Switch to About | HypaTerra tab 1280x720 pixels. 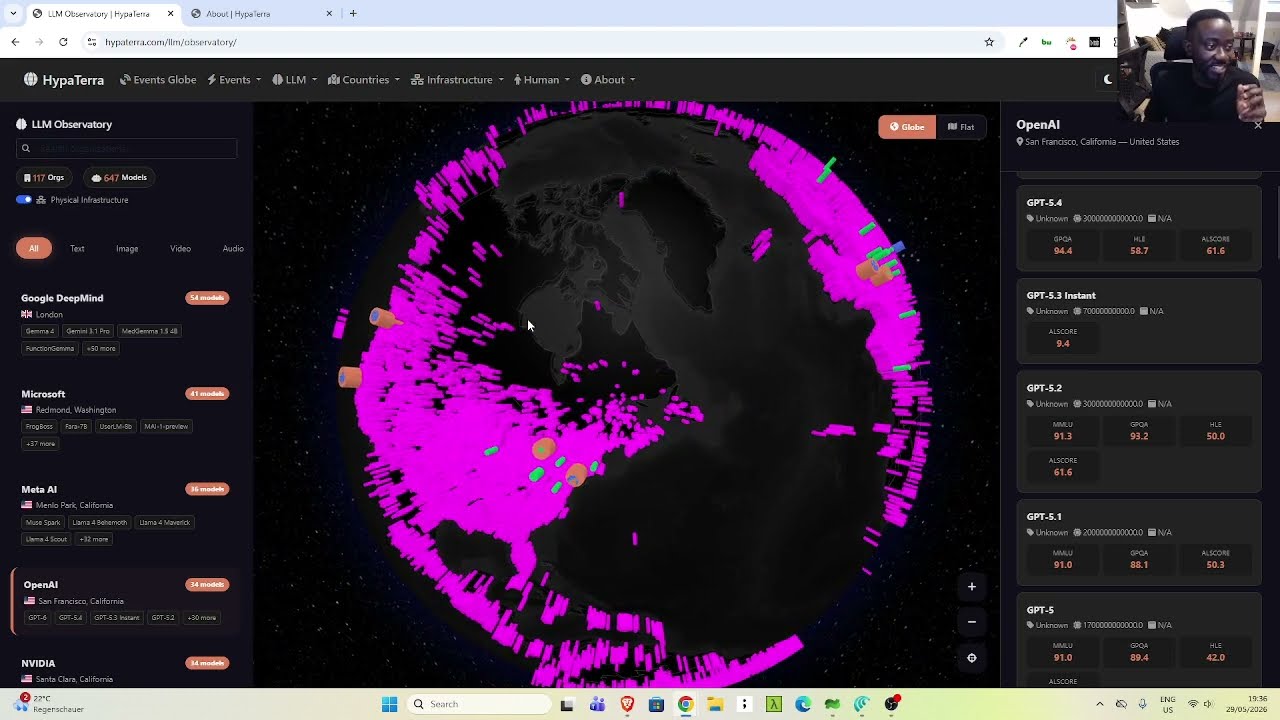[260, 14]
